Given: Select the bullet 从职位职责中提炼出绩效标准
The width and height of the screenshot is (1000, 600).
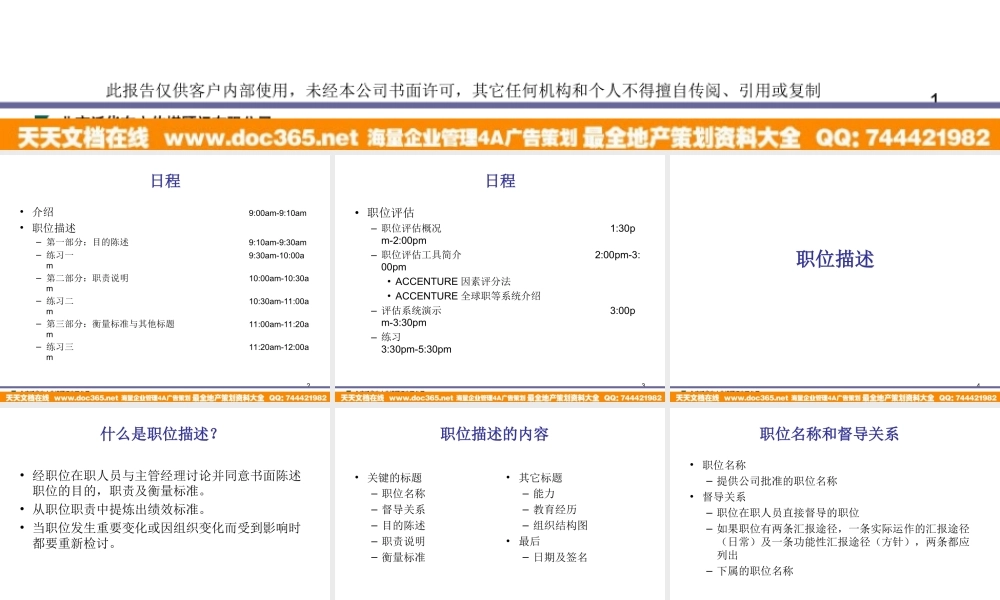Looking at the screenshot, I should [x=119, y=509].
